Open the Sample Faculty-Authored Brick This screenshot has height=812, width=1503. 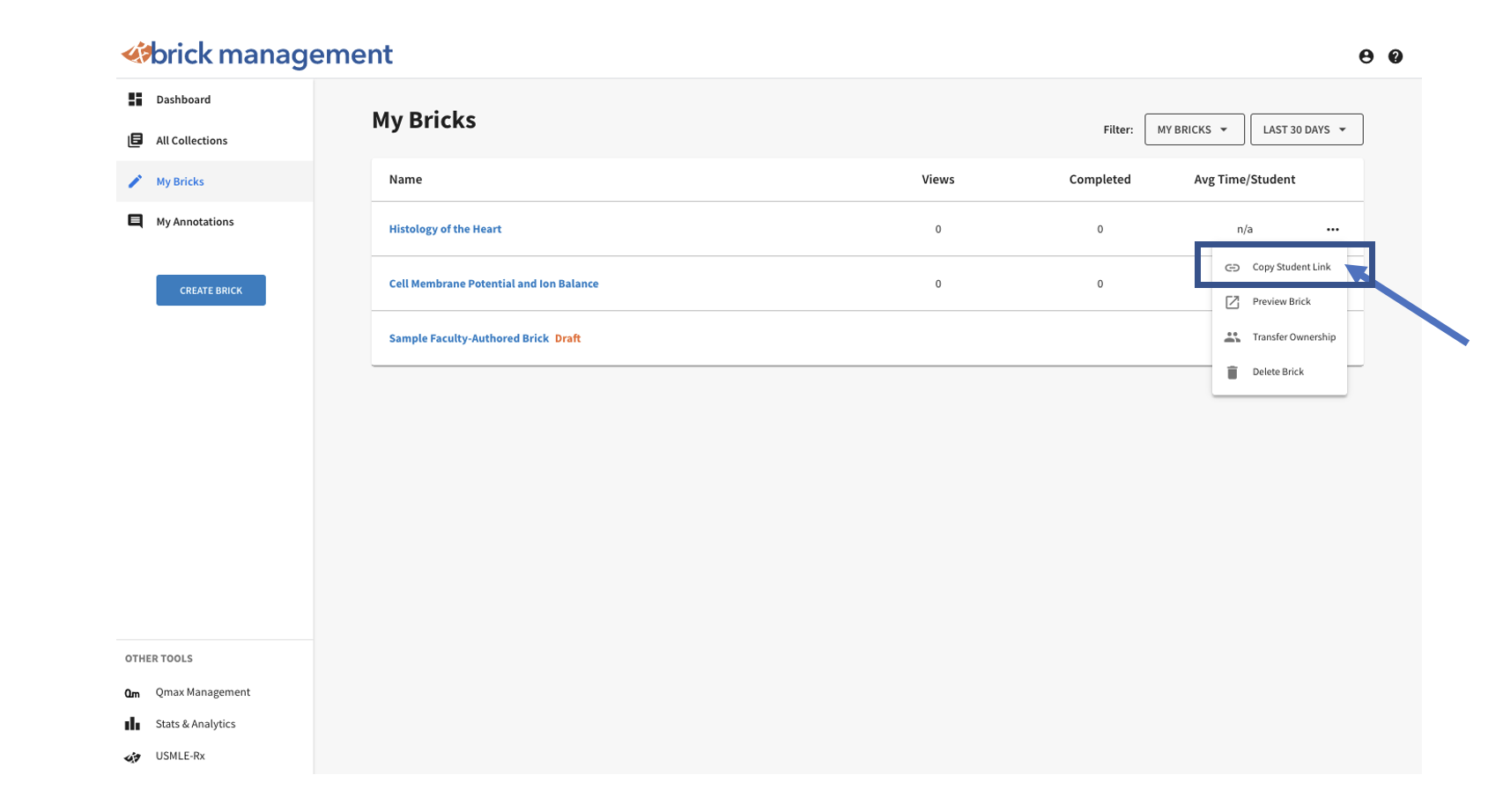click(469, 338)
